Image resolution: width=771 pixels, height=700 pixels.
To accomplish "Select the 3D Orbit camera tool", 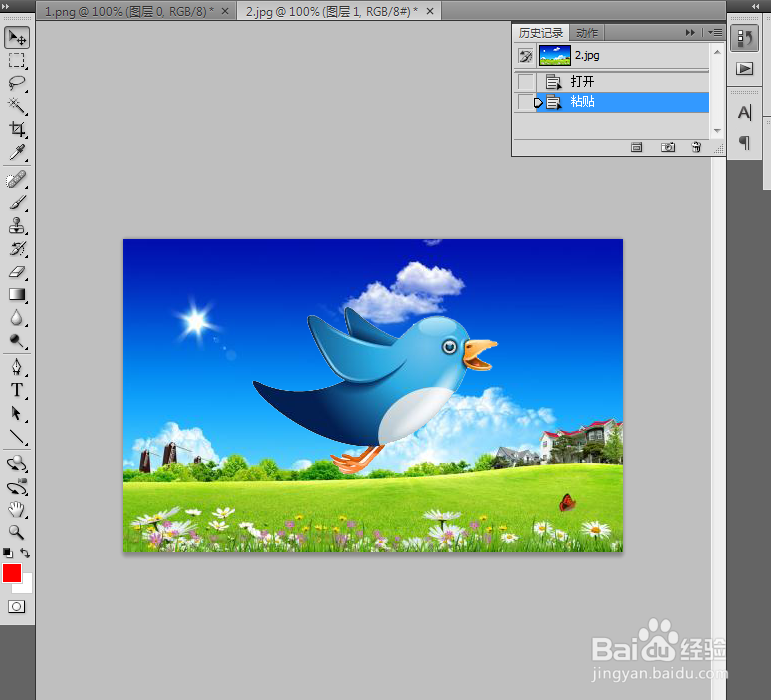I will pos(17,486).
